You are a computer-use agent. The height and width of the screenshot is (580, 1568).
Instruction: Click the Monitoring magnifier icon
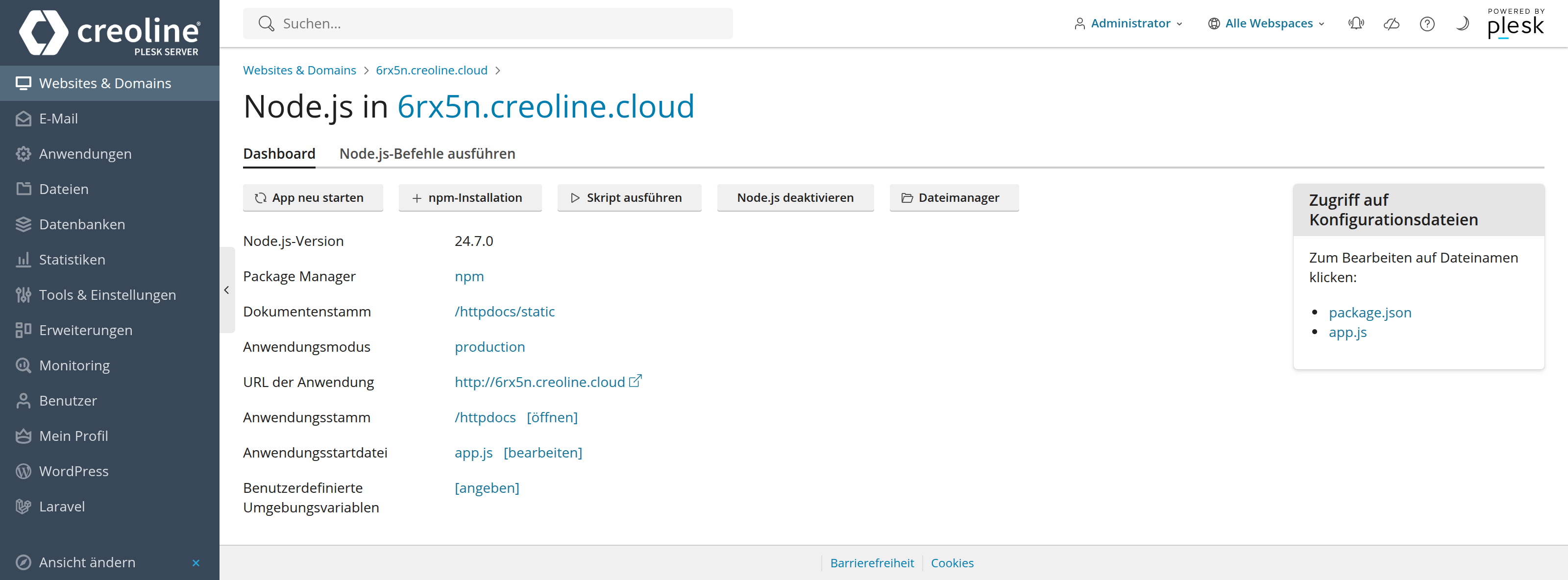tap(23, 366)
